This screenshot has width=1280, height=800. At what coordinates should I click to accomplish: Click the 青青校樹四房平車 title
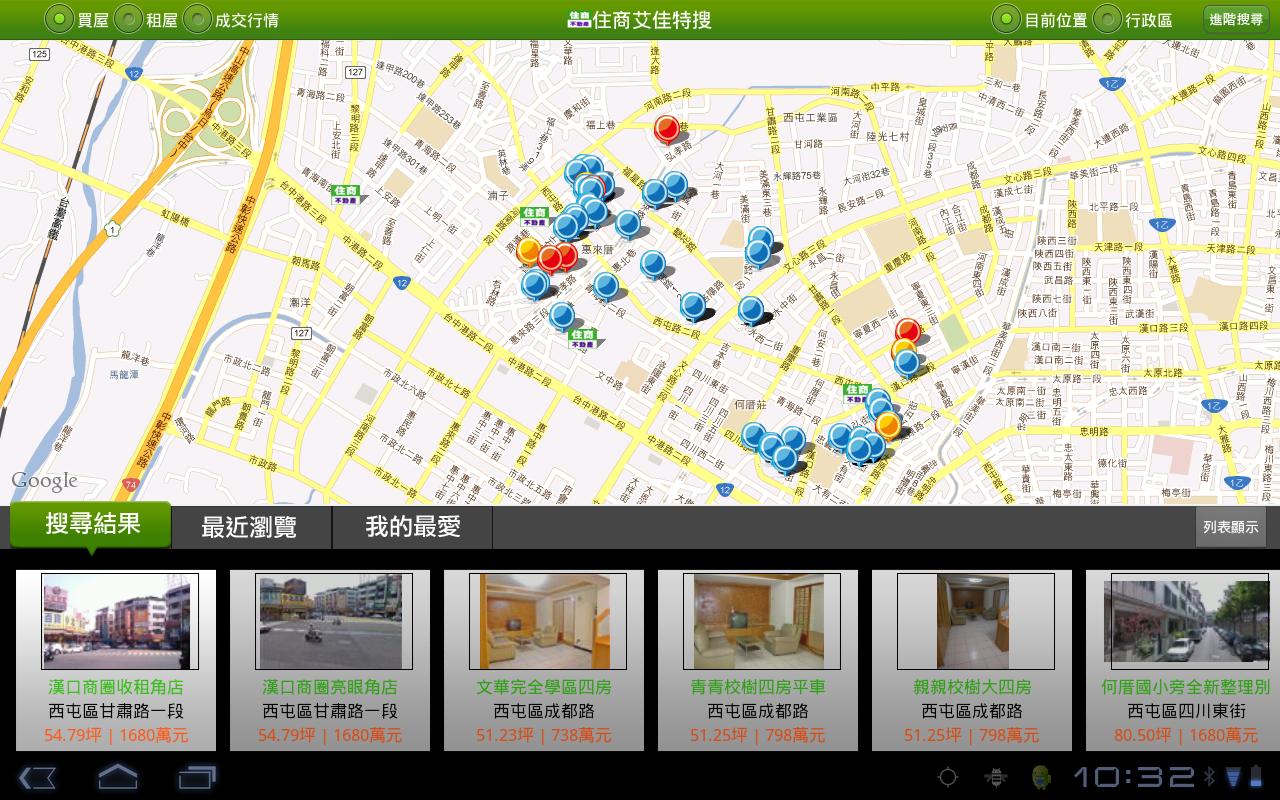pos(758,687)
